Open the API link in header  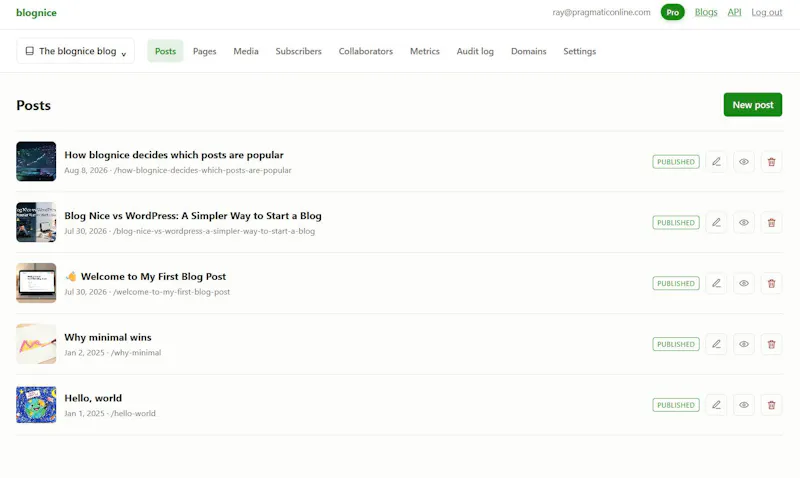pos(734,12)
